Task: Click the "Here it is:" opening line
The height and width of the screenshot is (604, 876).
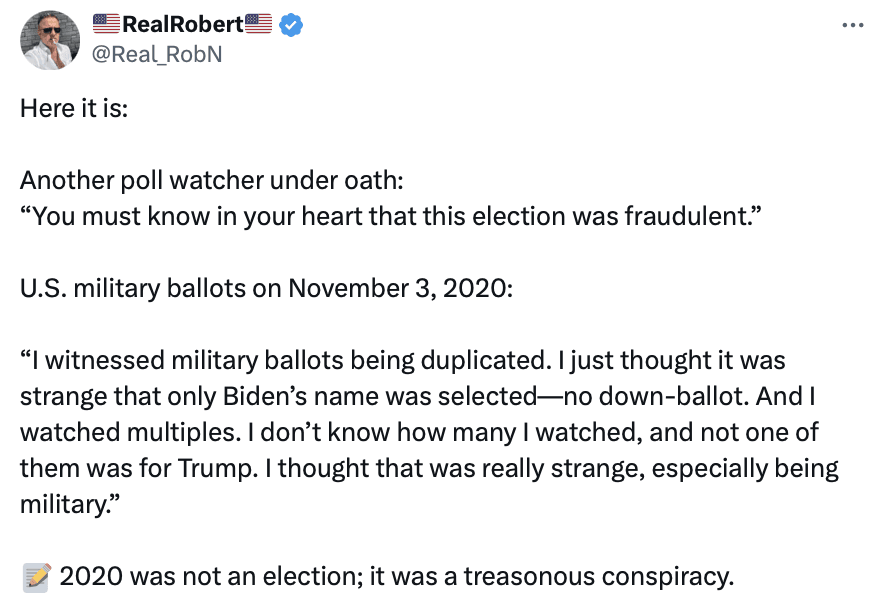Action: 74,108
